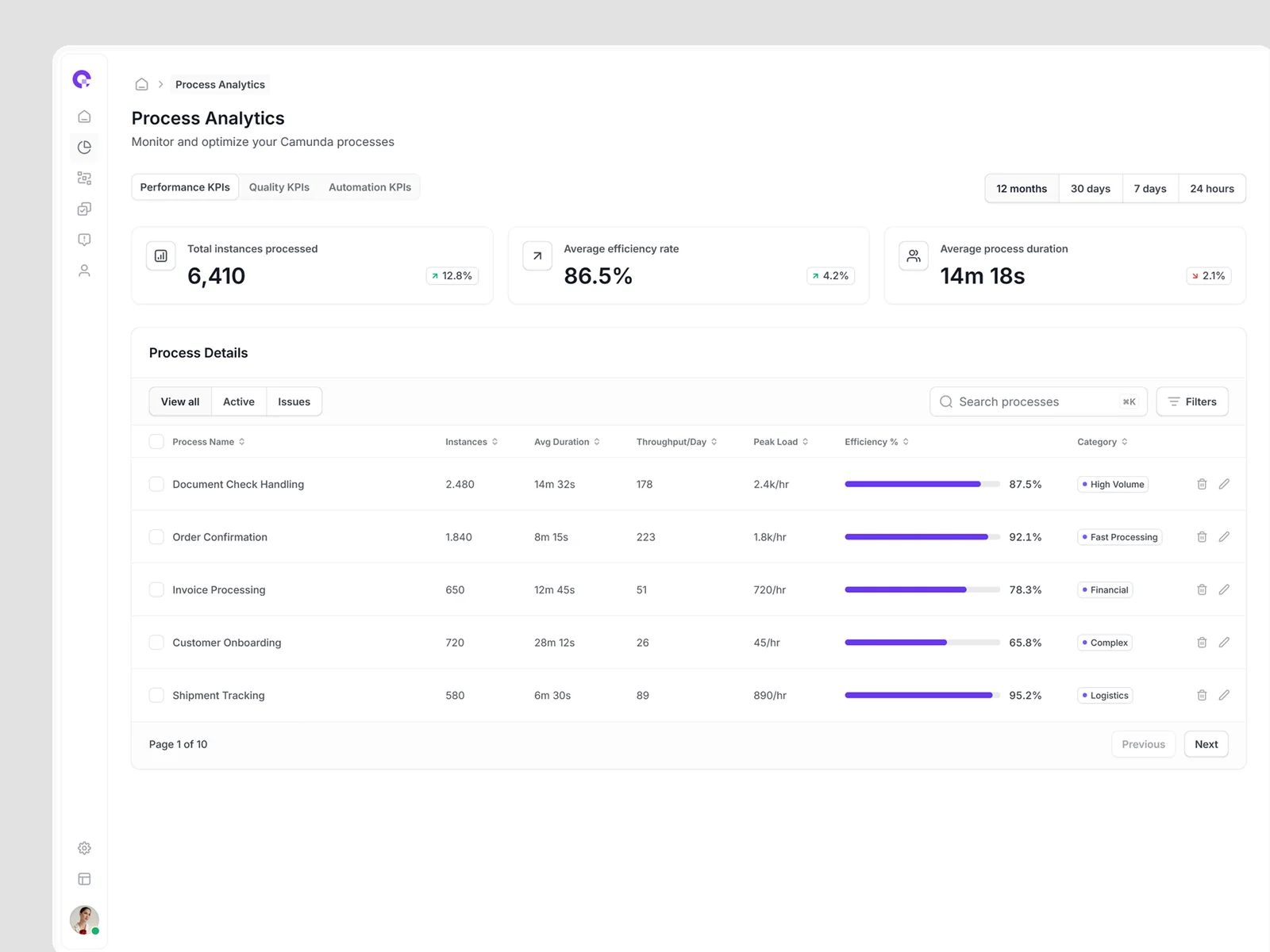Open the analytics pie chart sidebar icon
The width and height of the screenshot is (1270, 952).
pyautogui.click(x=84, y=148)
